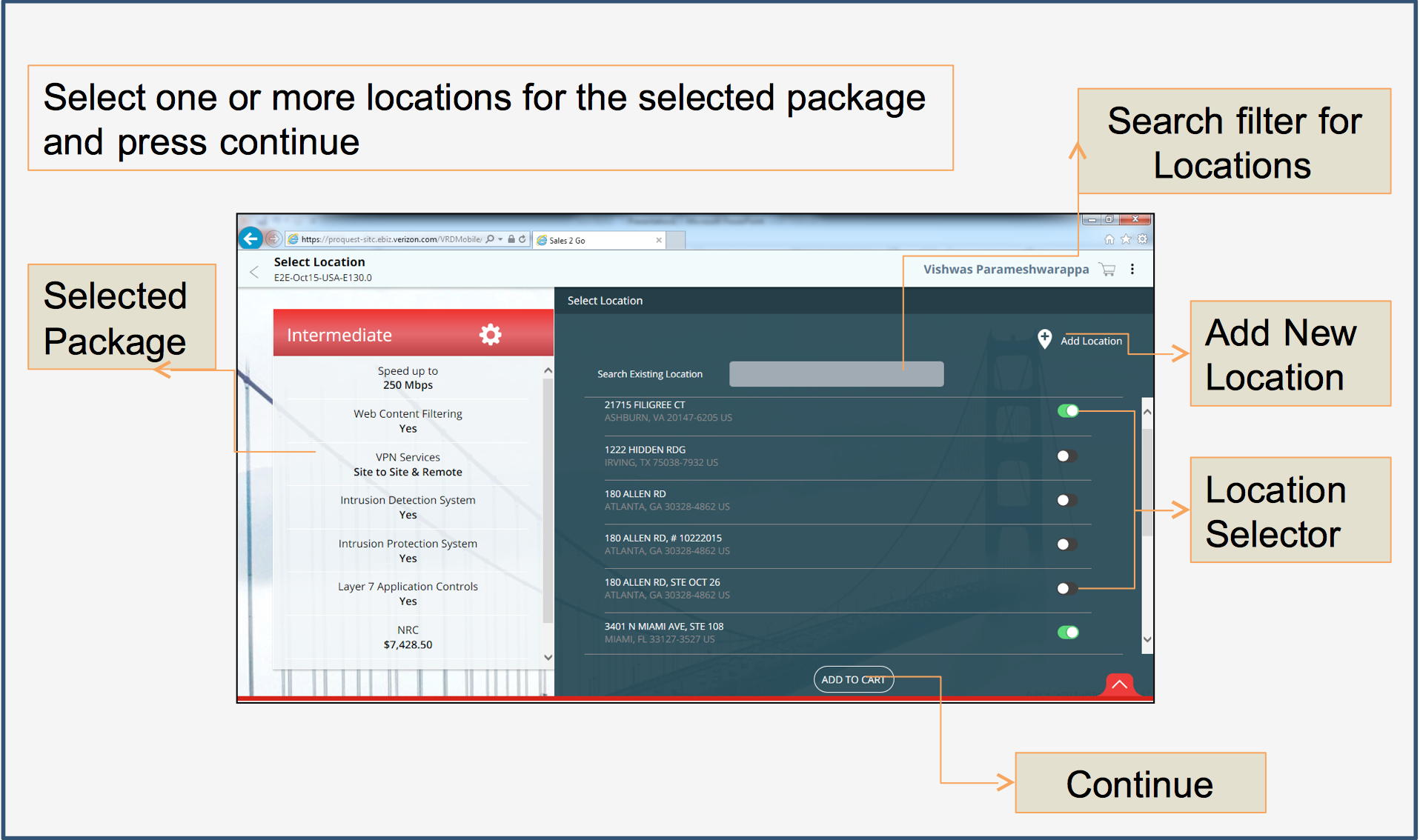Close the Sales 2 Go tab
Viewport: 1420px width, 840px height.
659,240
